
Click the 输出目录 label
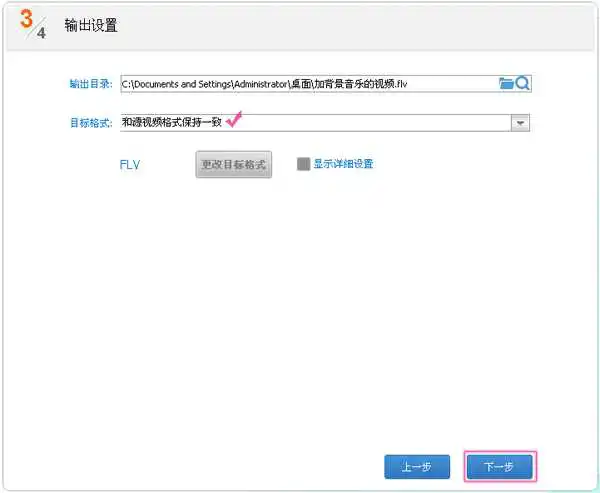(x=91, y=84)
